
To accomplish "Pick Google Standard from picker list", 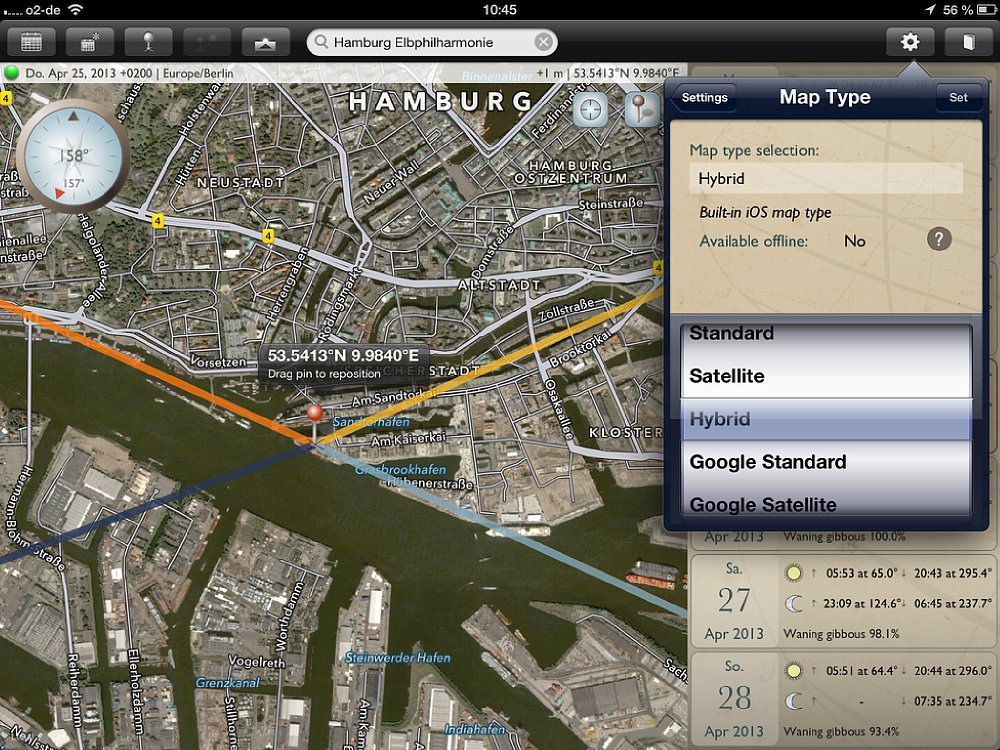I will point(768,462).
